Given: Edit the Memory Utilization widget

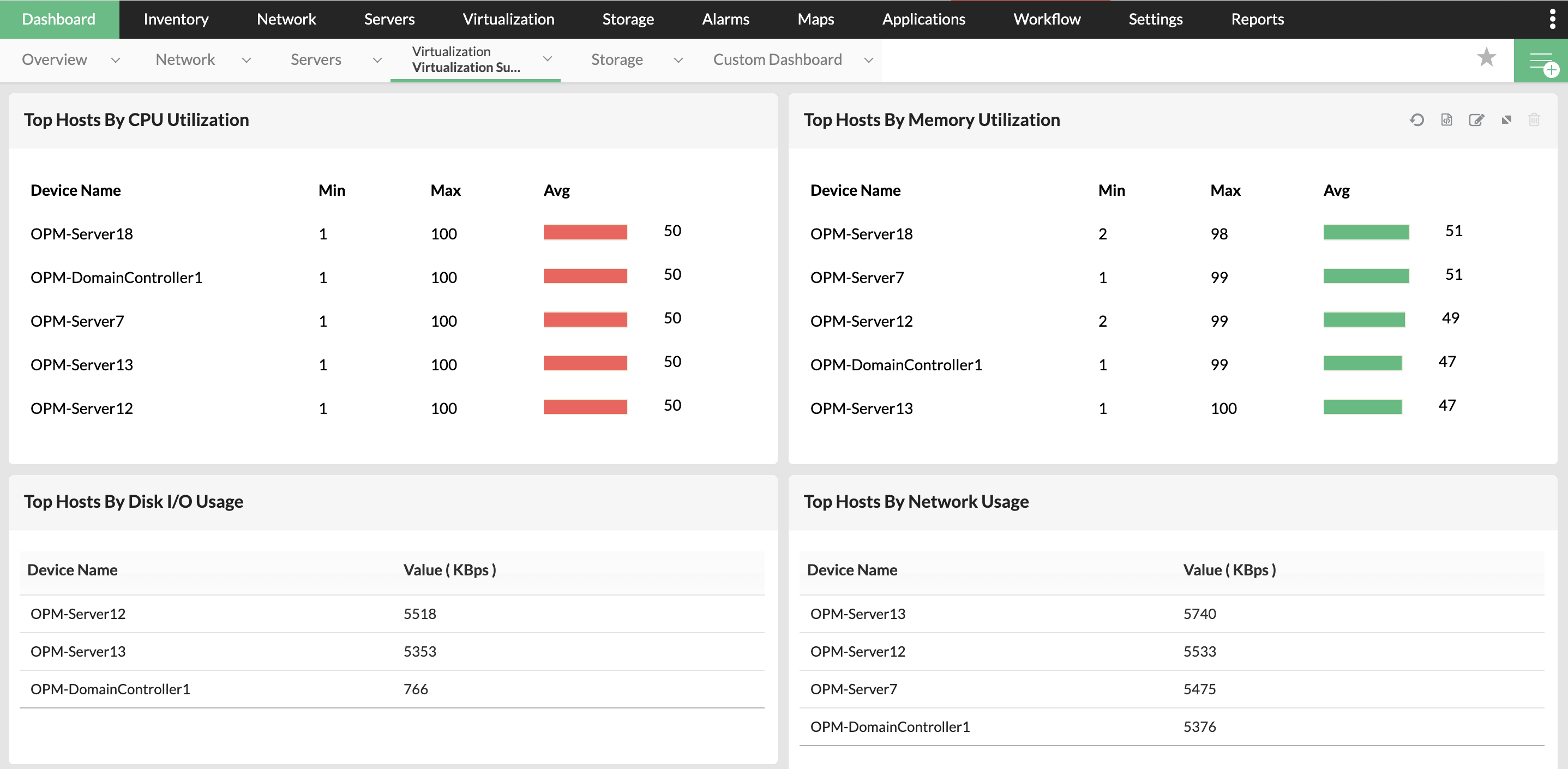Looking at the screenshot, I should (1476, 120).
